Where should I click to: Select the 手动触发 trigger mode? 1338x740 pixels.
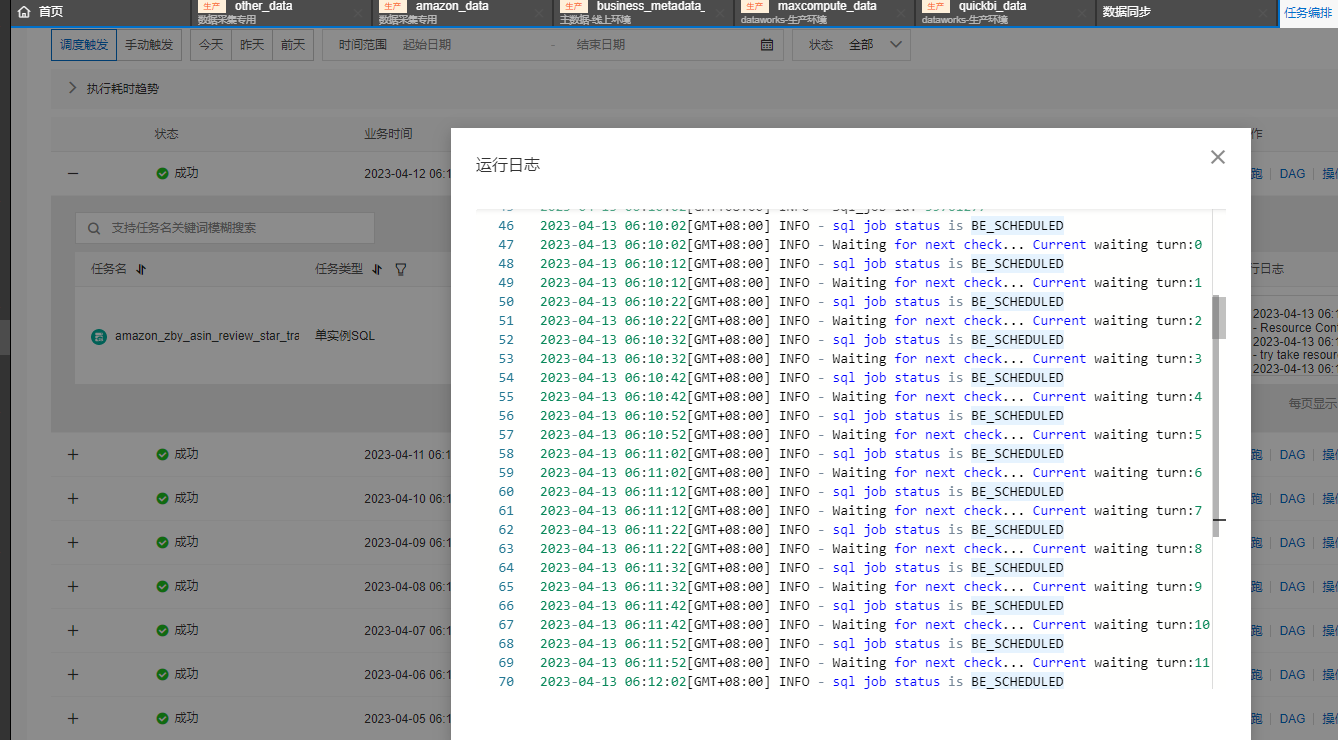click(x=148, y=45)
